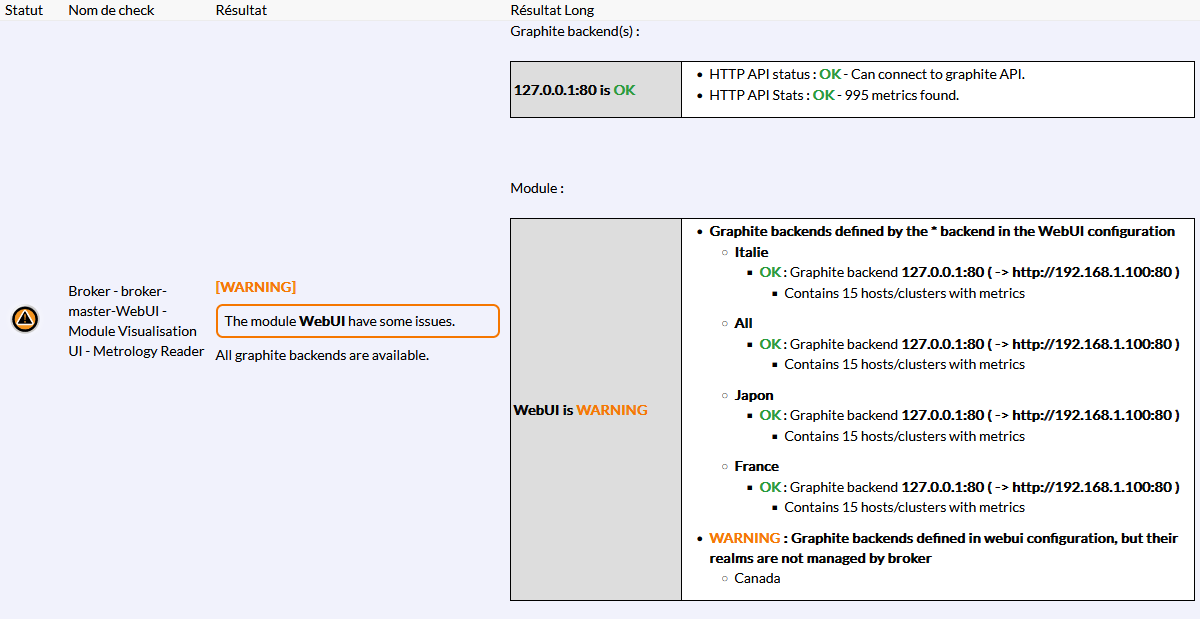Select the 'module WebUI have some issues' box

pyautogui.click(x=357, y=321)
